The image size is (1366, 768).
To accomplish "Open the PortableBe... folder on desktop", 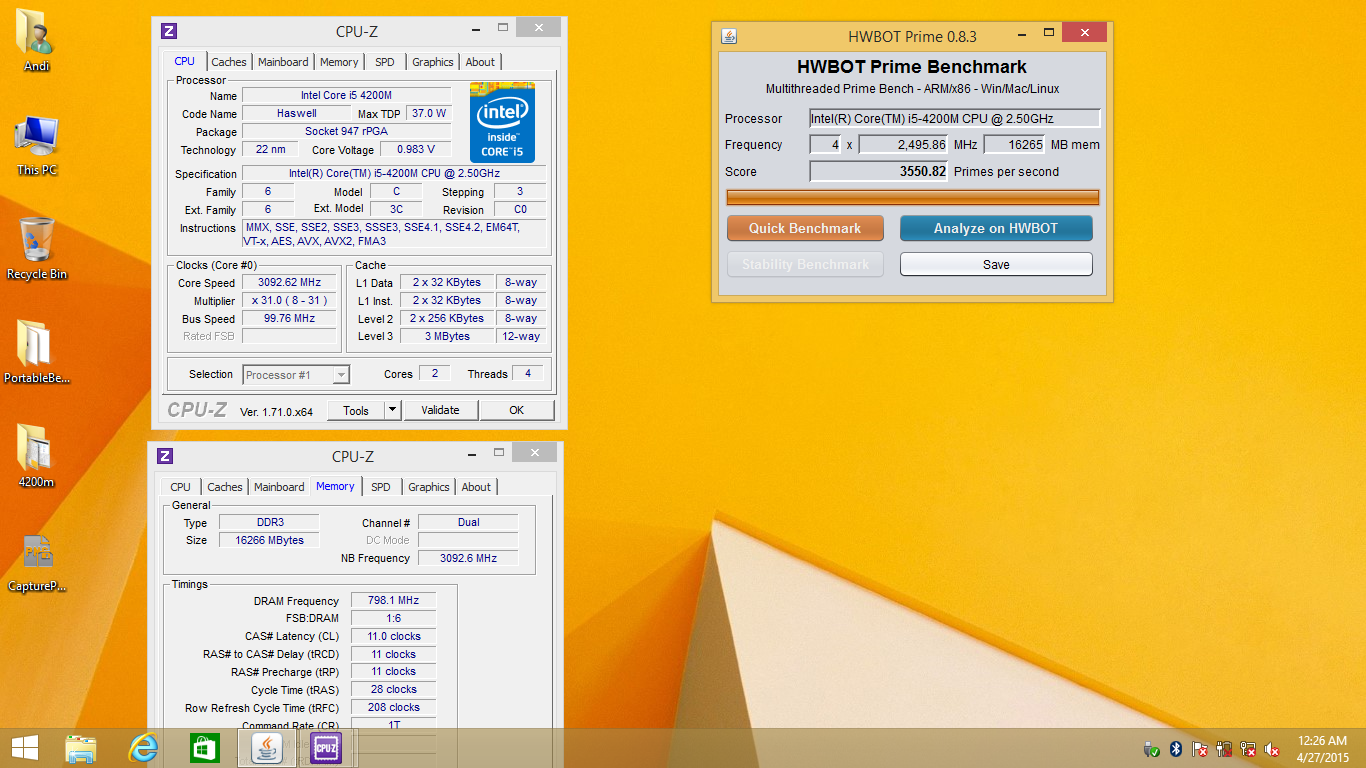I will pos(36,352).
